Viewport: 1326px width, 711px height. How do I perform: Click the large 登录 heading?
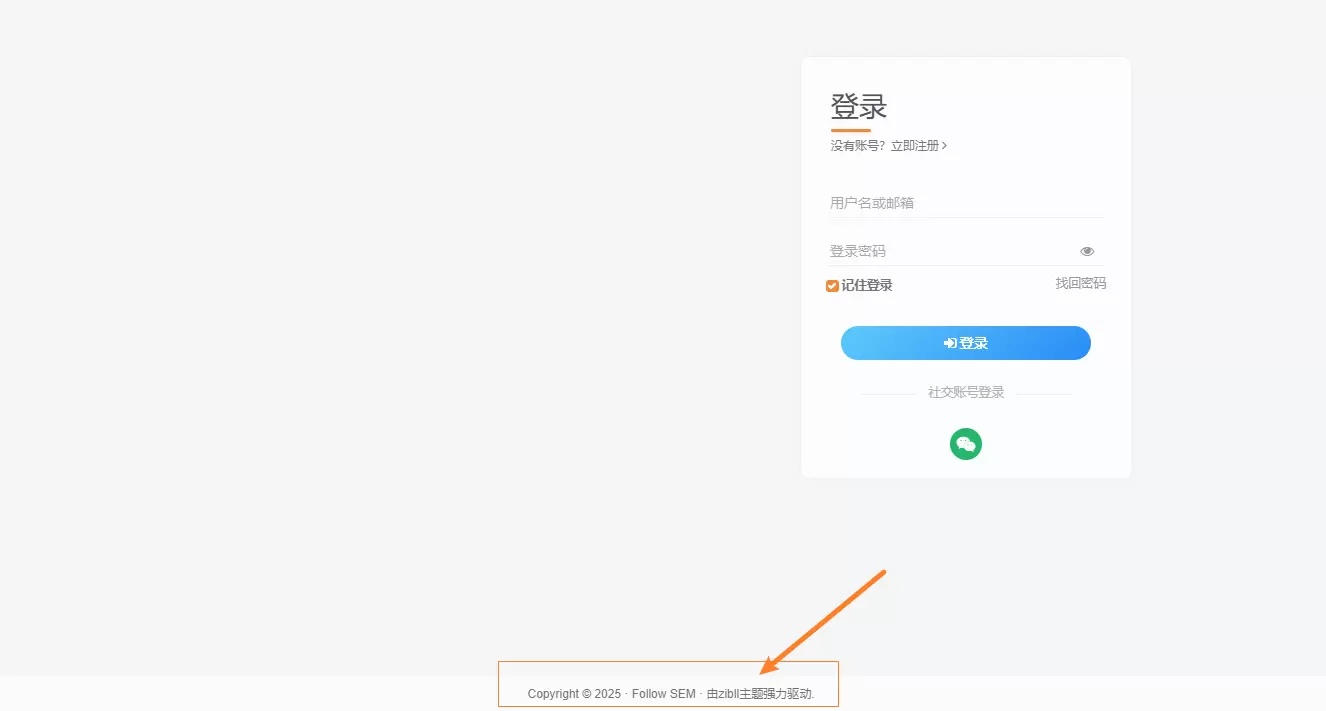pyautogui.click(x=859, y=107)
